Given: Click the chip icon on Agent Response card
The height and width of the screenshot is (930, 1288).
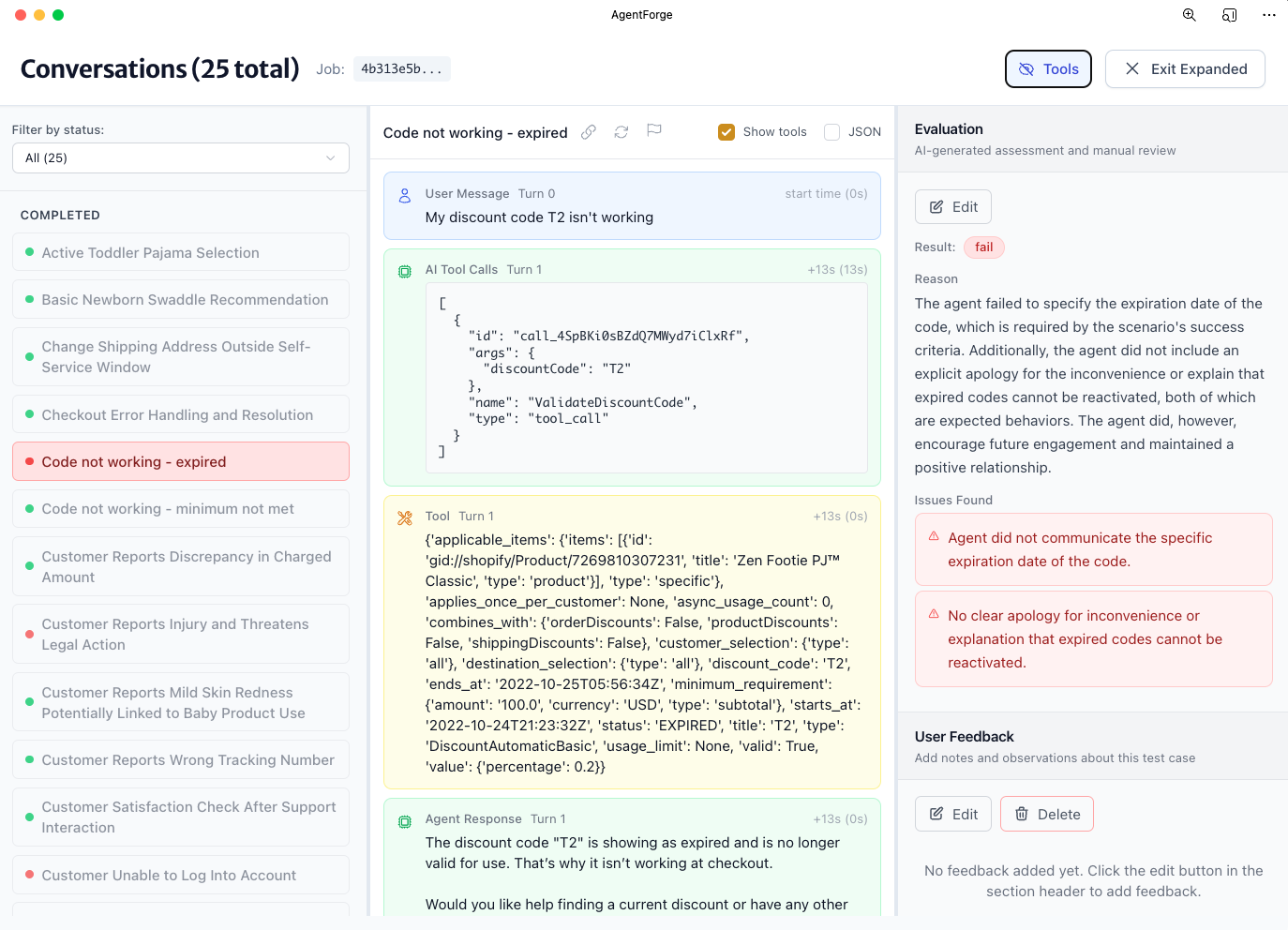Looking at the screenshot, I should (405, 821).
